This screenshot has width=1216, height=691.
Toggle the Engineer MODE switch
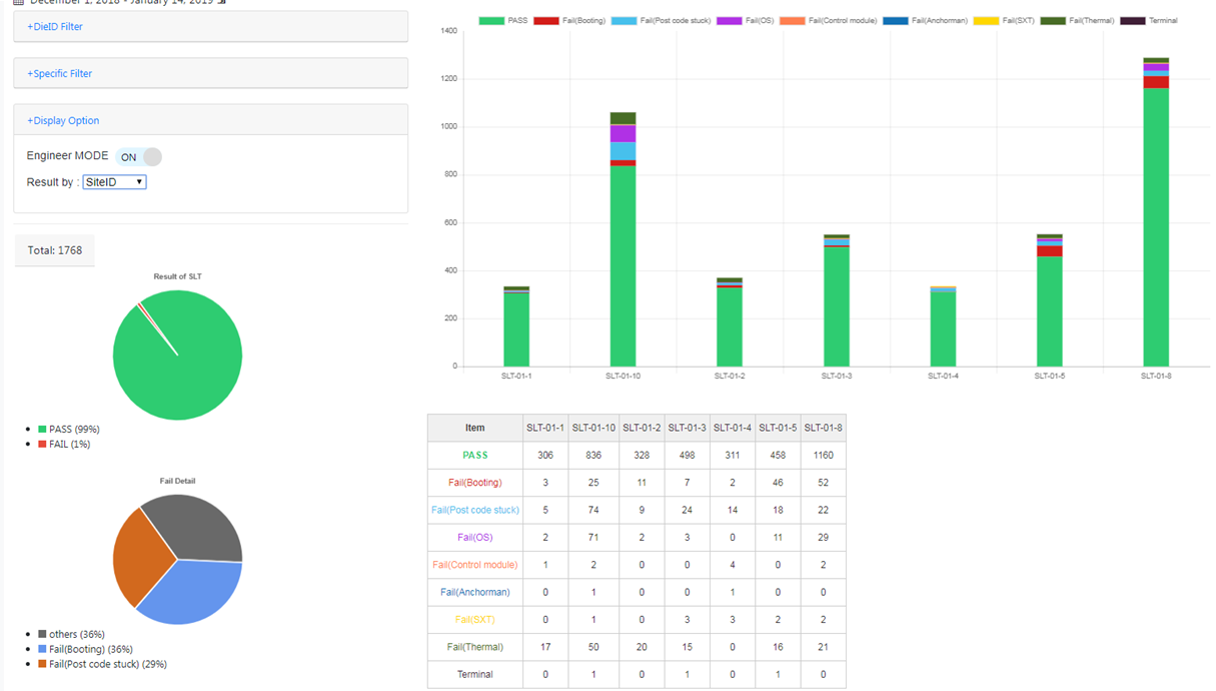(x=139, y=157)
